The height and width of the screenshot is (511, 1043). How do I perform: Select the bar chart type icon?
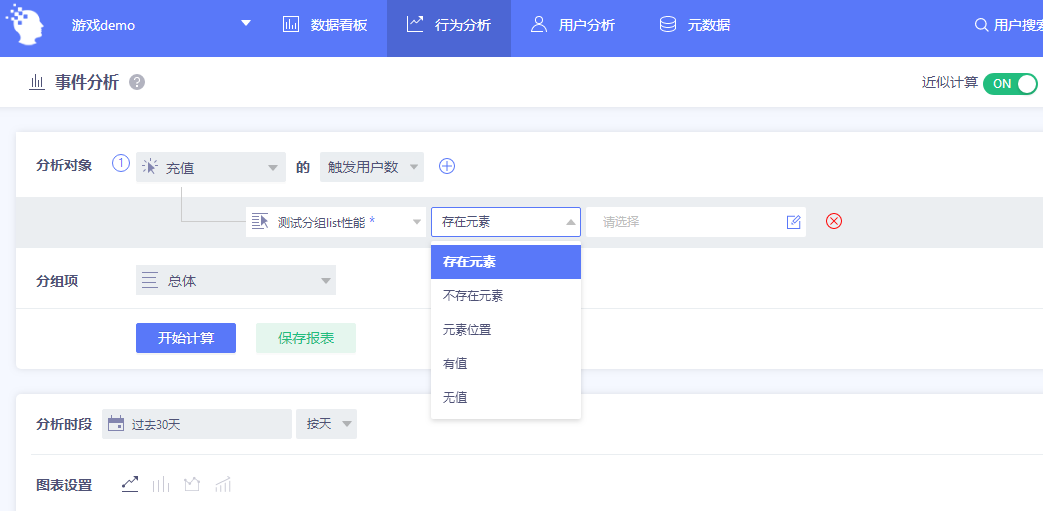coord(161,484)
